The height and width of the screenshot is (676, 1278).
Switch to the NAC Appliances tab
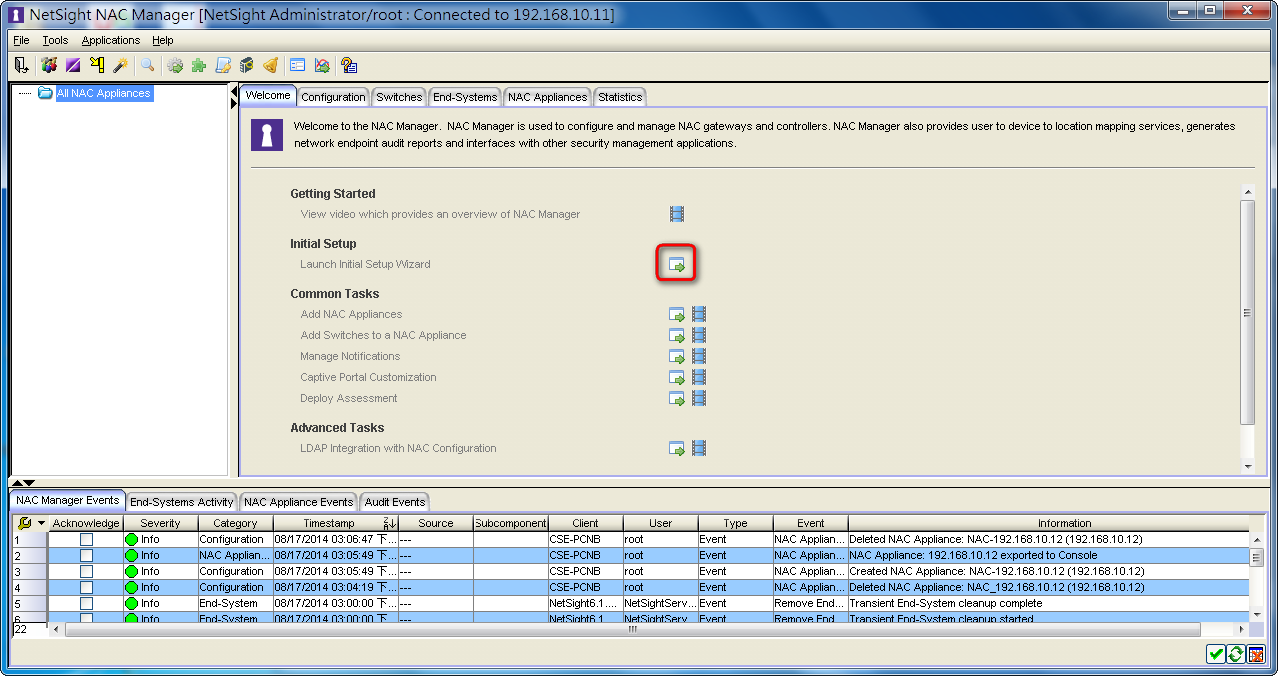547,97
